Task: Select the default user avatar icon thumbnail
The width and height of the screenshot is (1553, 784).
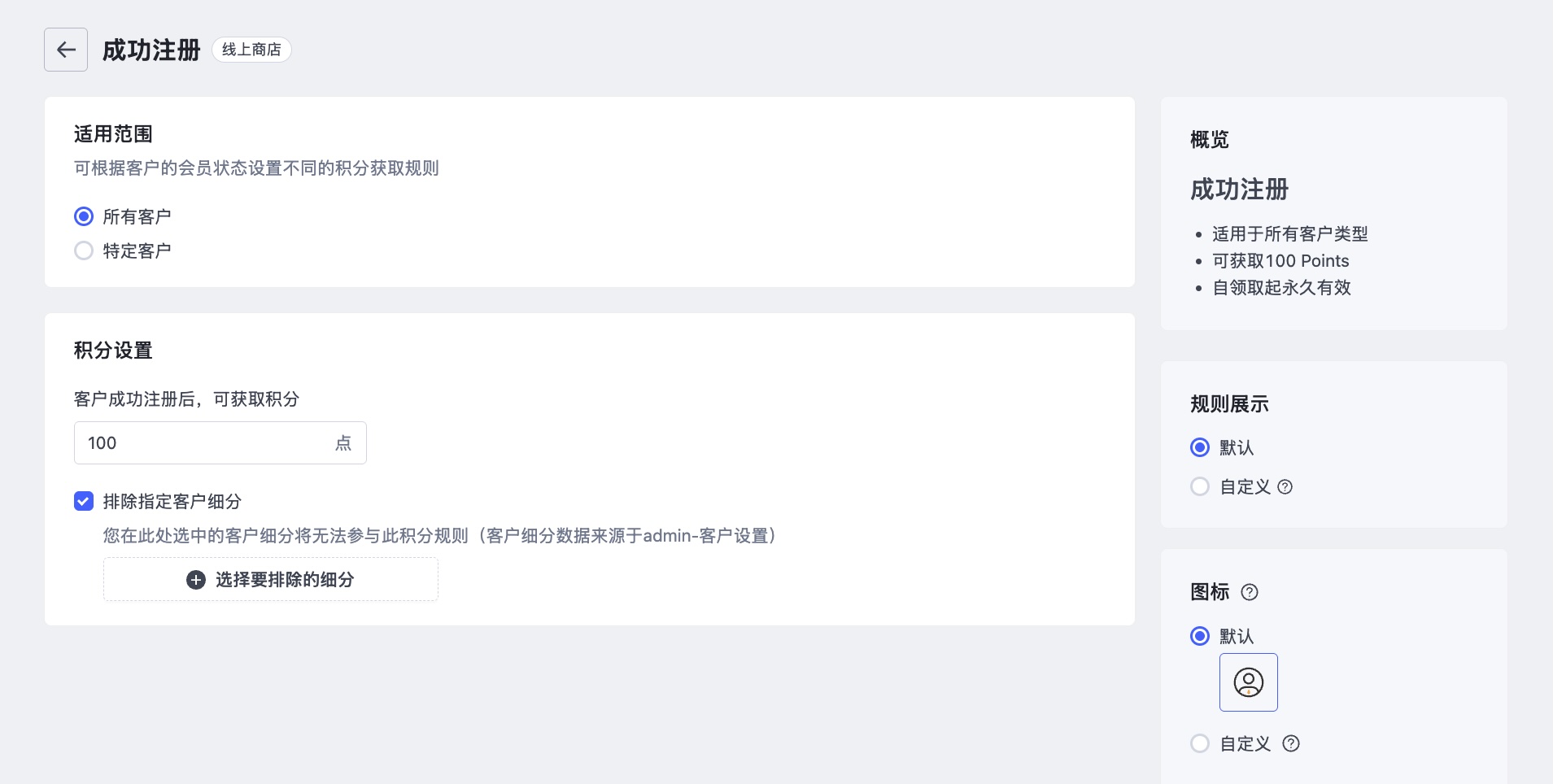Action: point(1249,682)
